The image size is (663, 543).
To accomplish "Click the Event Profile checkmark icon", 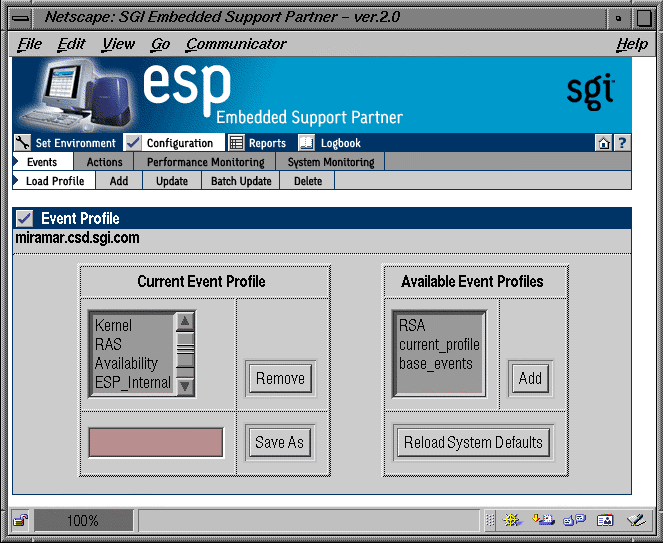I will [x=25, y=219].
